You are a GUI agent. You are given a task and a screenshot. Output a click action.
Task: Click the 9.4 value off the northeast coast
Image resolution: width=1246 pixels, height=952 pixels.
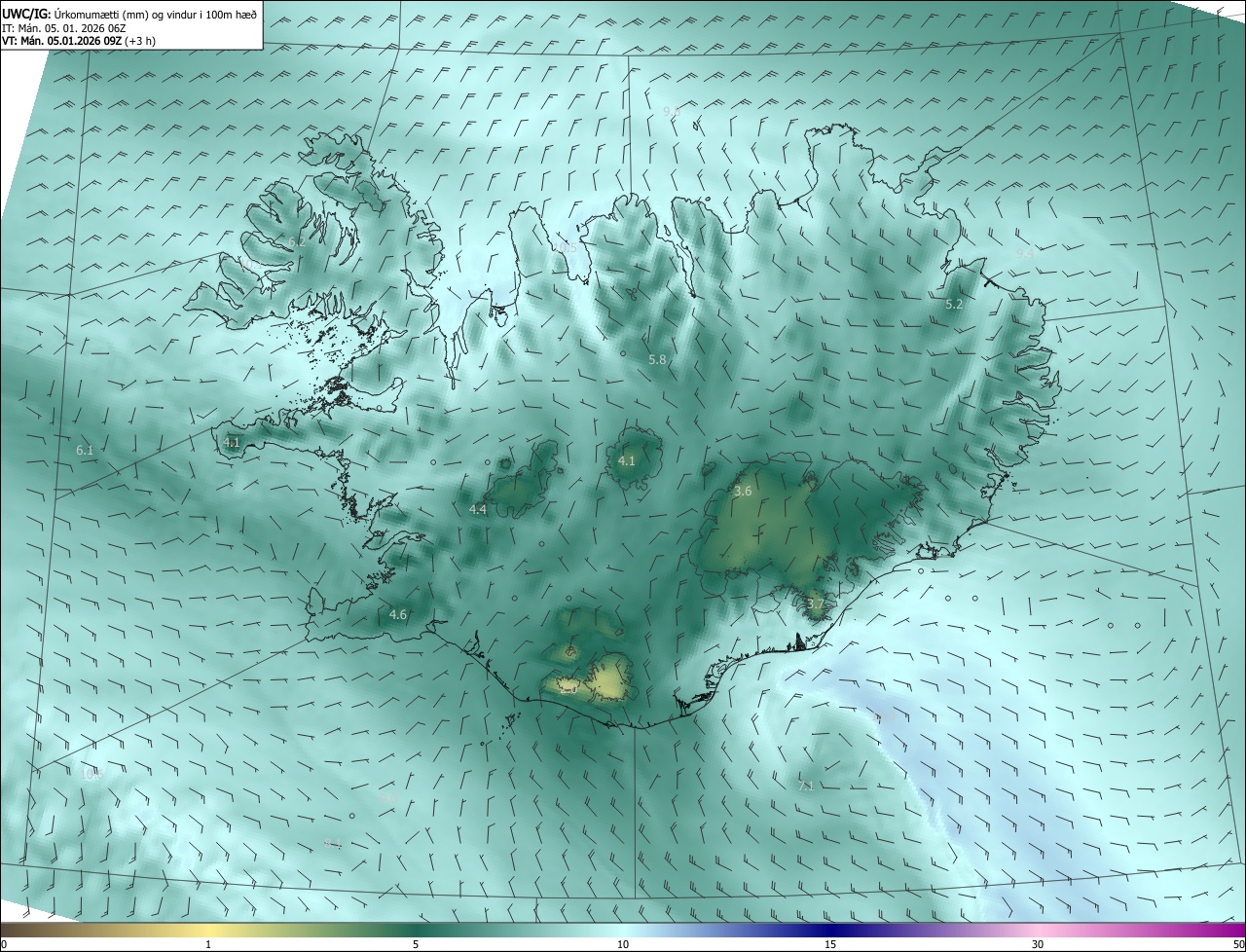1024,253
